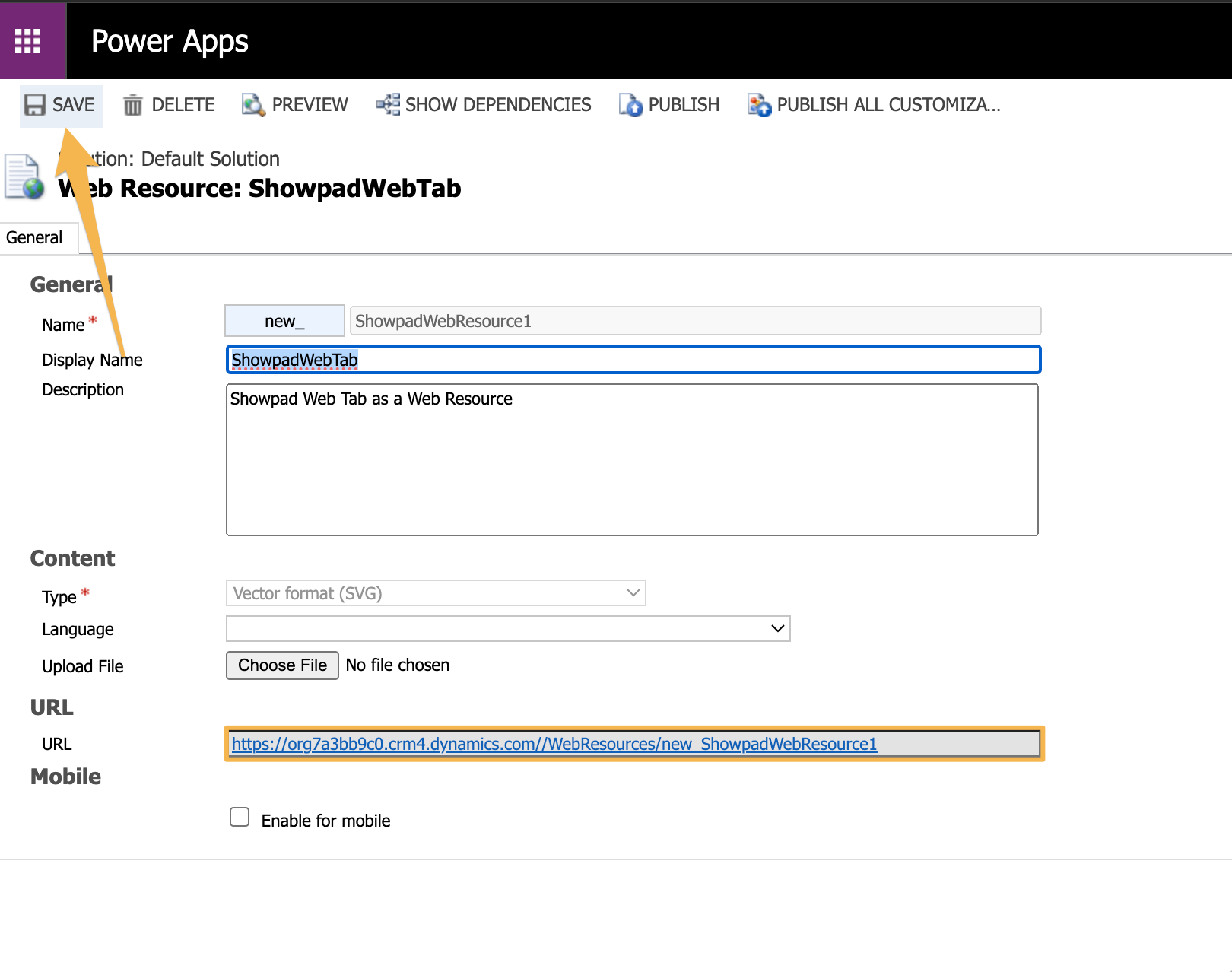This screenshot has height=972, width=1232.
Task: Click the 'Default Solution' text
Action: (x=211, y=159)
